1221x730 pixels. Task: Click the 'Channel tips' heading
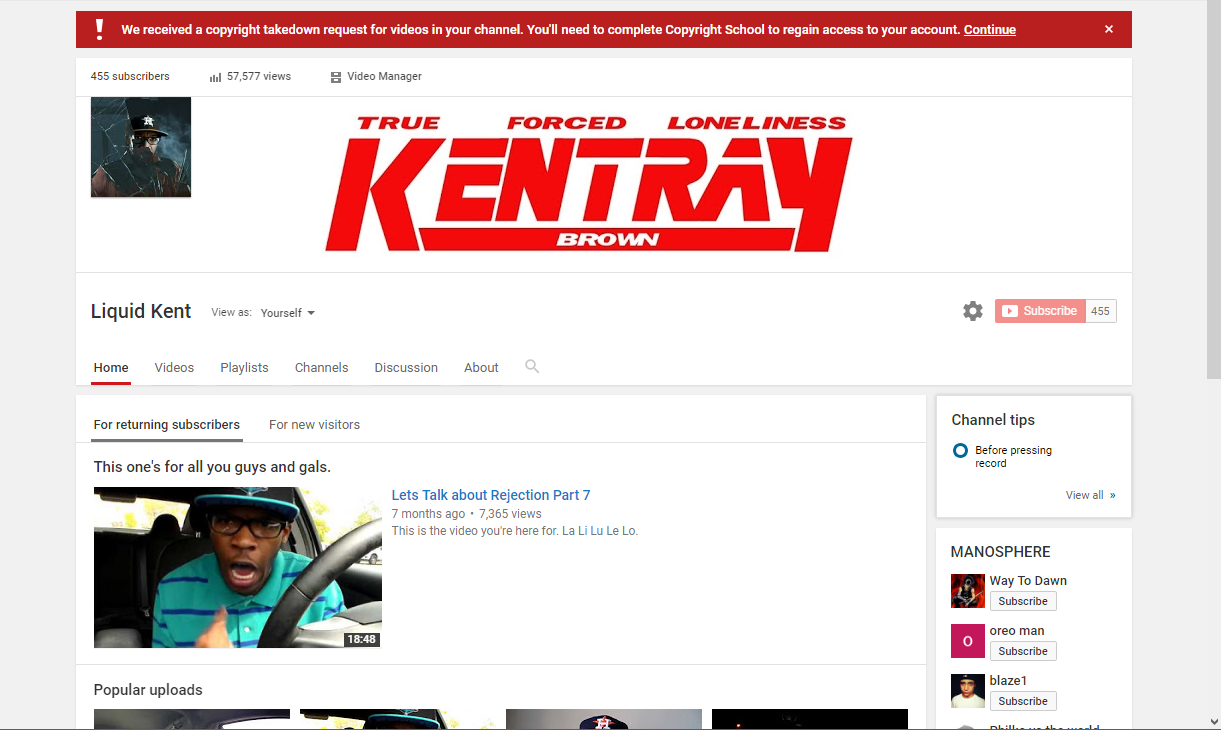993,420
